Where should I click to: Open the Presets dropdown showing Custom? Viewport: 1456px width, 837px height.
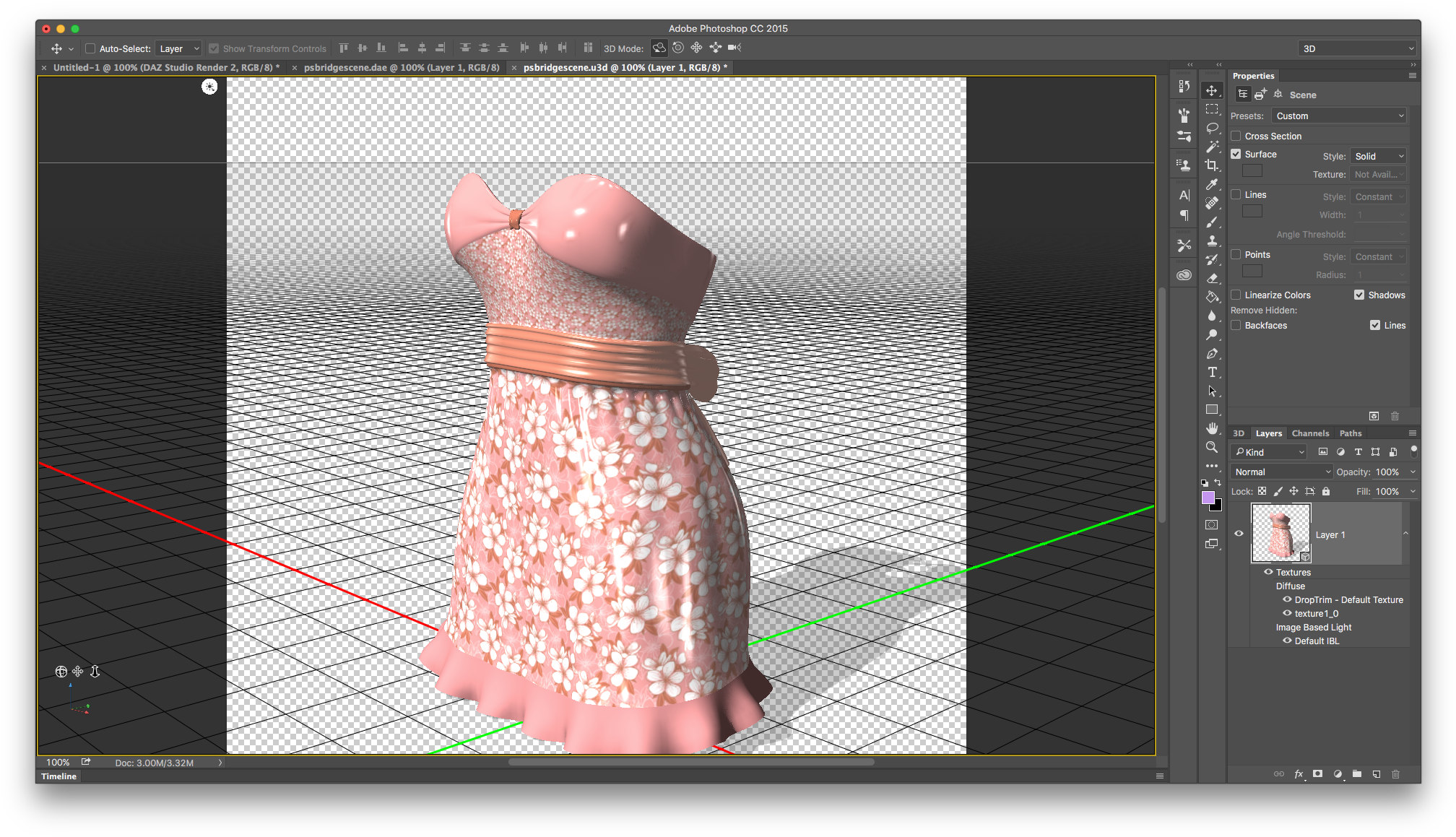click(1339, 116)
